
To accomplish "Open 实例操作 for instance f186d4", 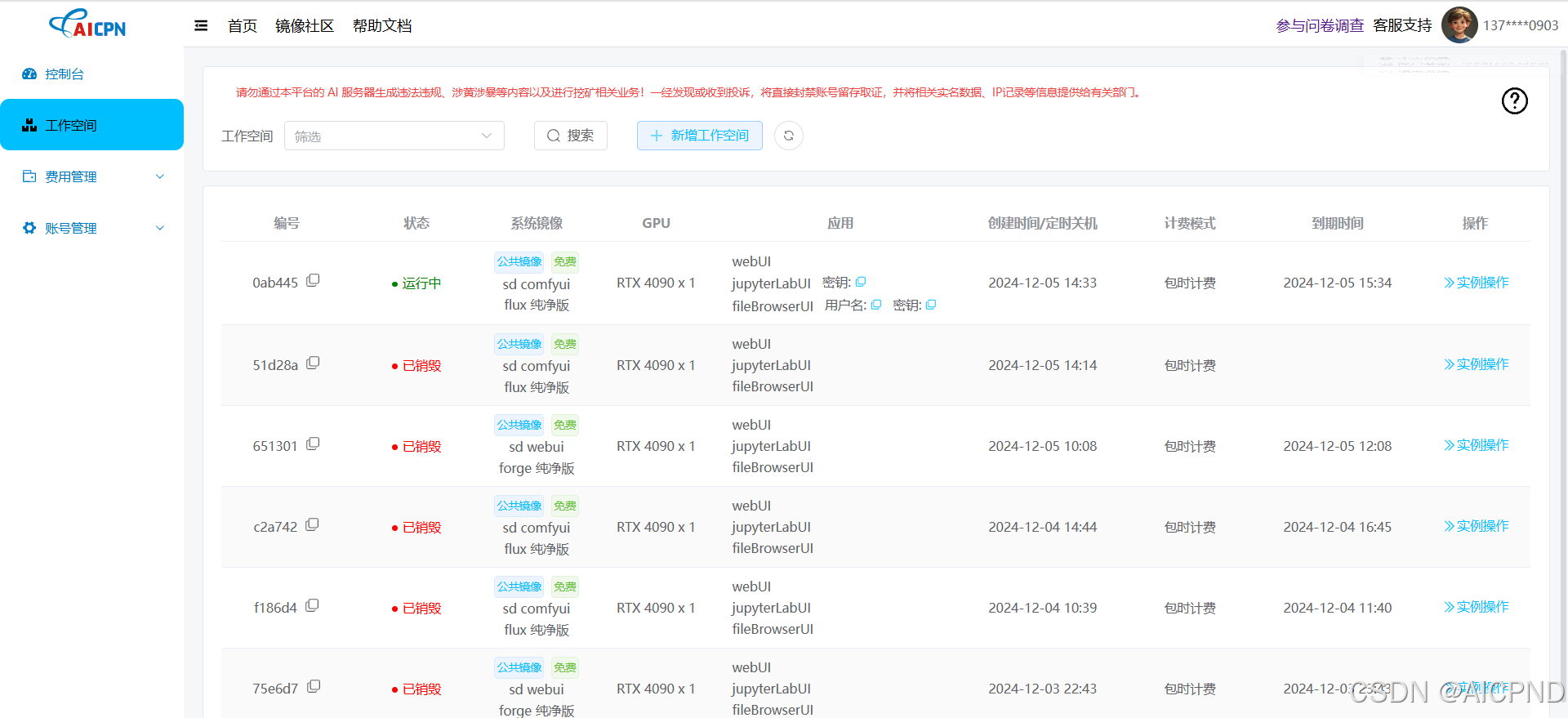I will (1476, 607).
